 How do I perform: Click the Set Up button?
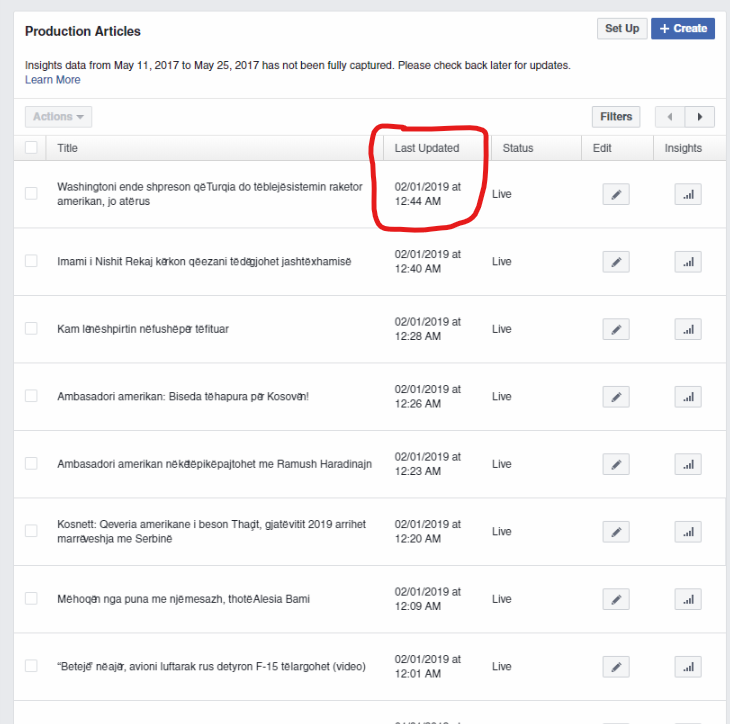click(x=622, y=28)
